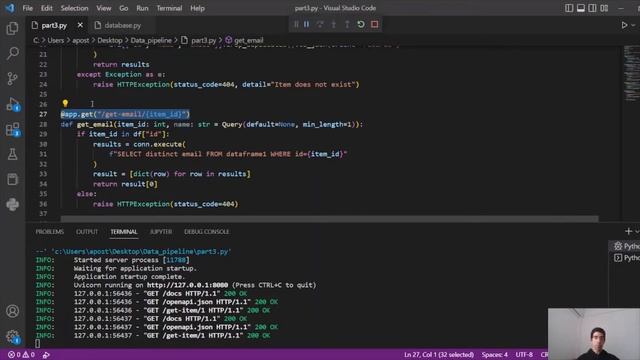The height and width of the screenshot is (360, 640).
Task: Open the Selection menu
Action: [x=74, y=8]
